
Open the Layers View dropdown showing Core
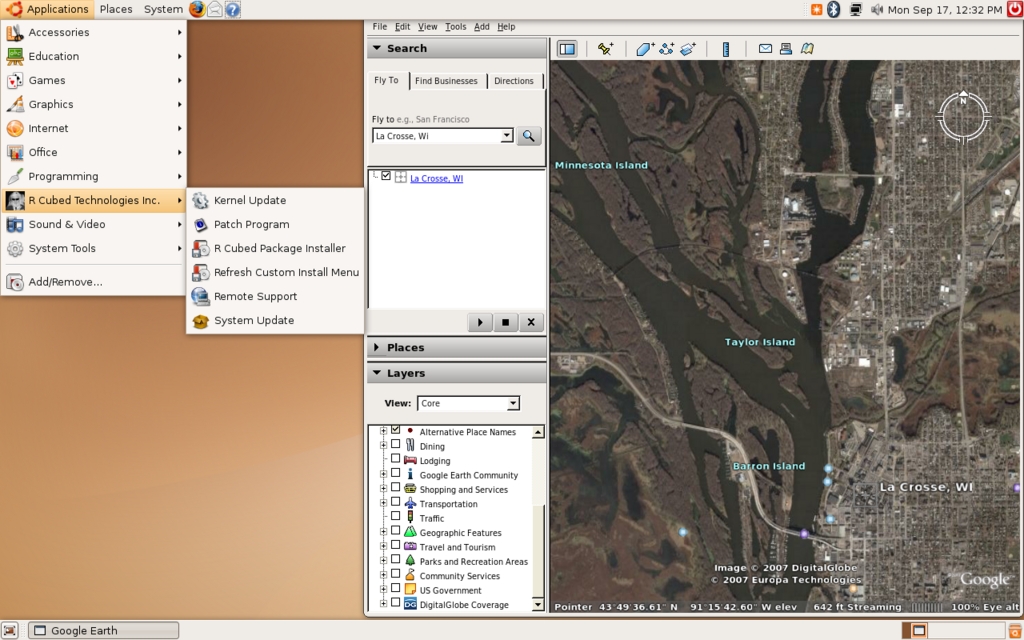pos(468,403)
